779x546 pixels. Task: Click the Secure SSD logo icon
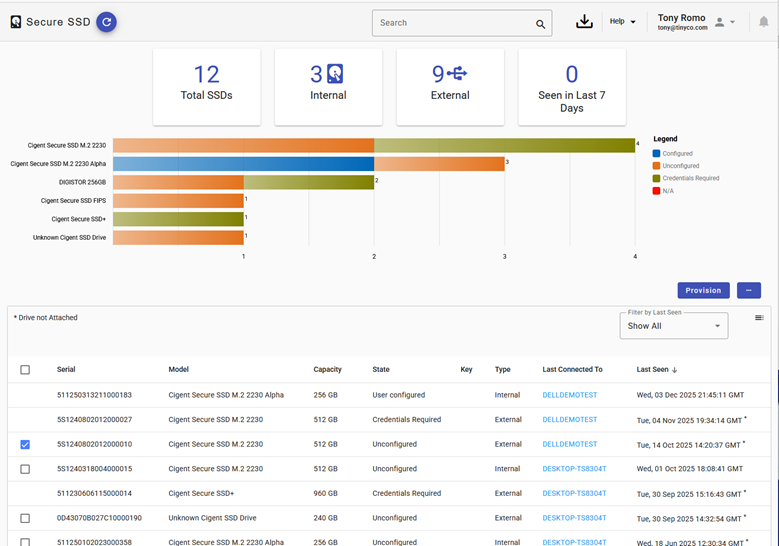pos(16,22)
